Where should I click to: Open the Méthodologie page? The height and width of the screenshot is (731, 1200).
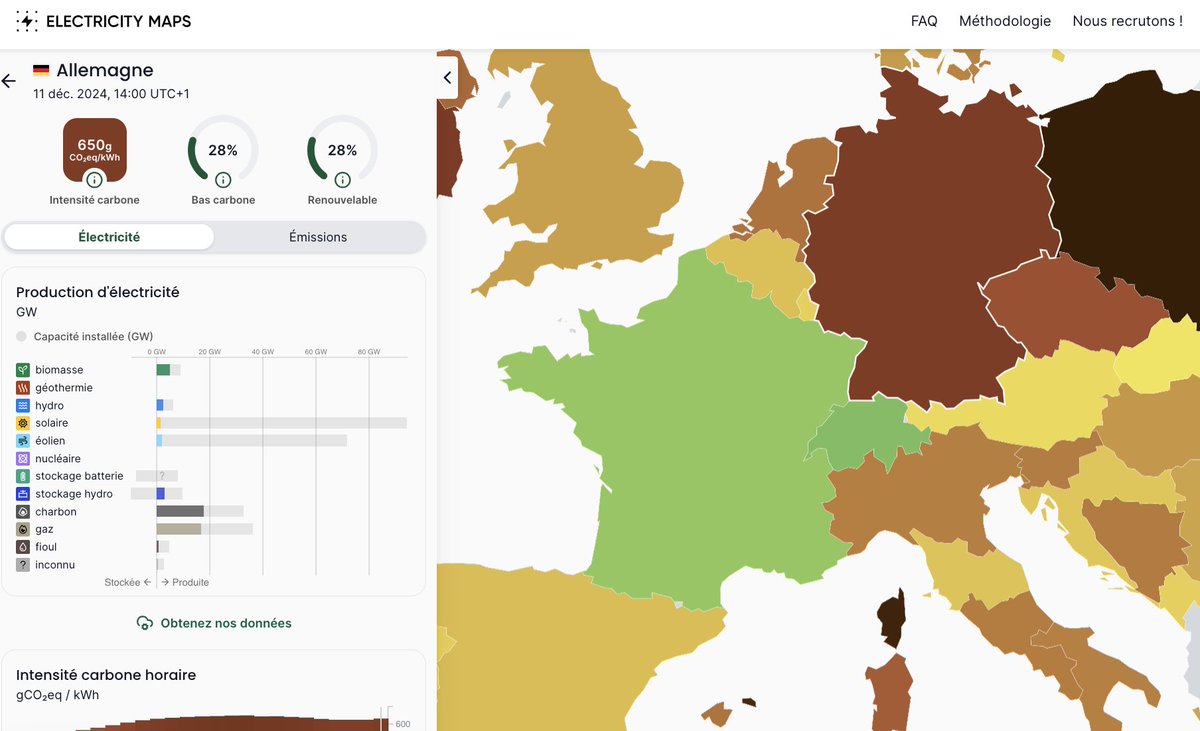pyautogui.click(x=1005, y=21)
